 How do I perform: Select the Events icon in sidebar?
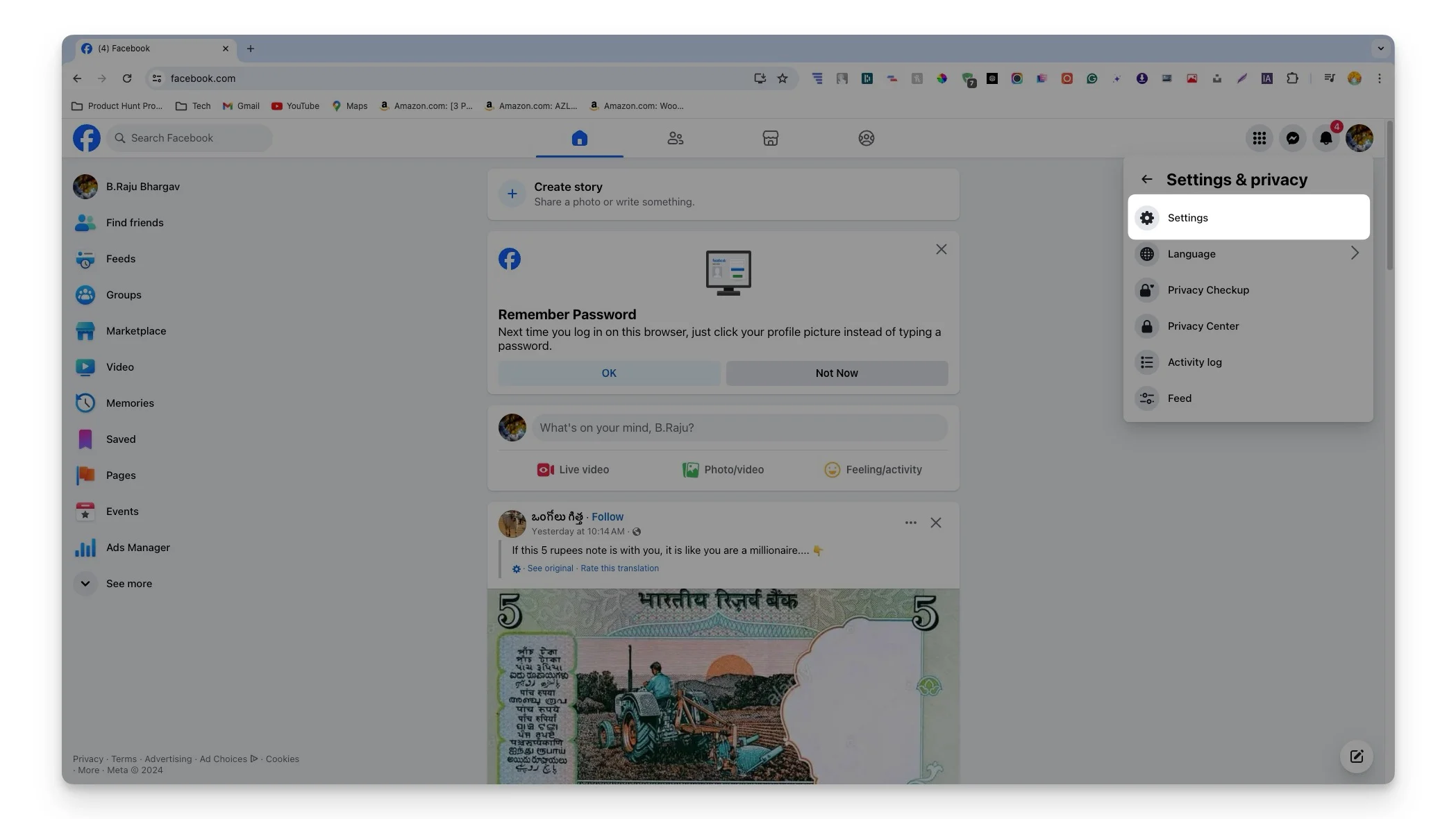pyautogui.click(x=85, y=511)
